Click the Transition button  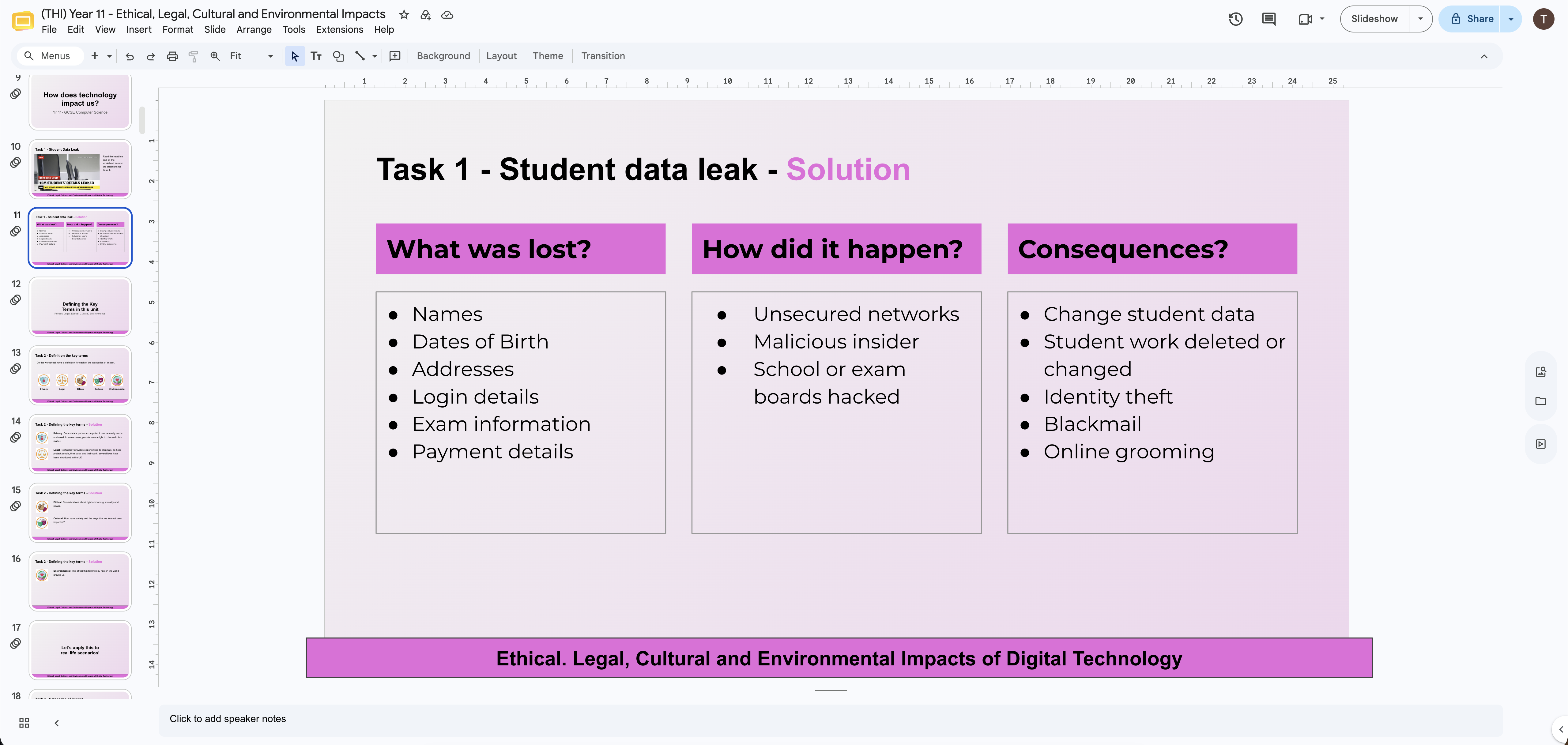(603, 56)
